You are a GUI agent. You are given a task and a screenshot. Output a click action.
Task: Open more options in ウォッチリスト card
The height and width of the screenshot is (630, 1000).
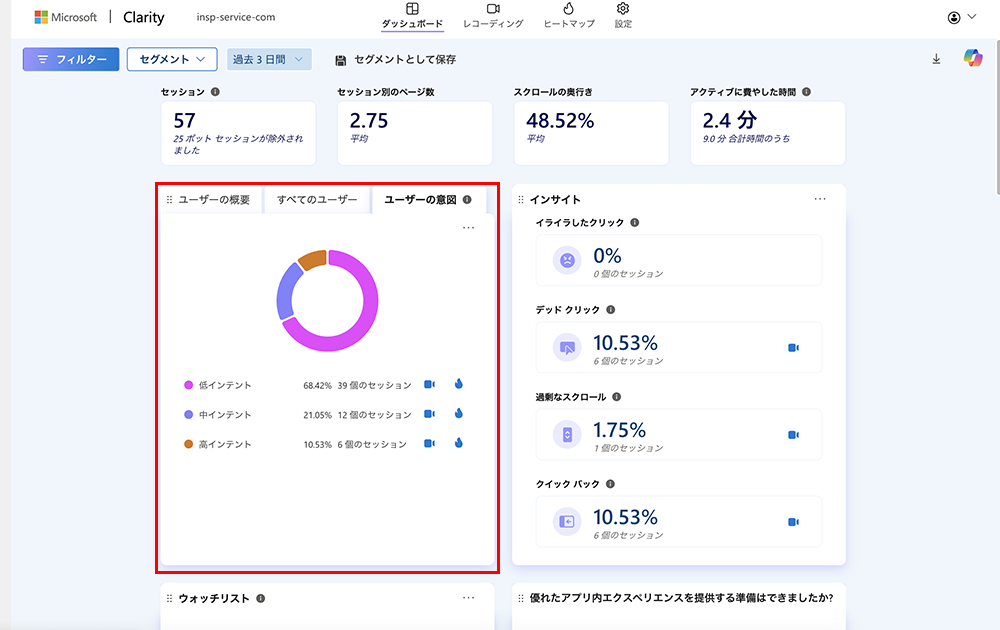[x=469, y=598]
